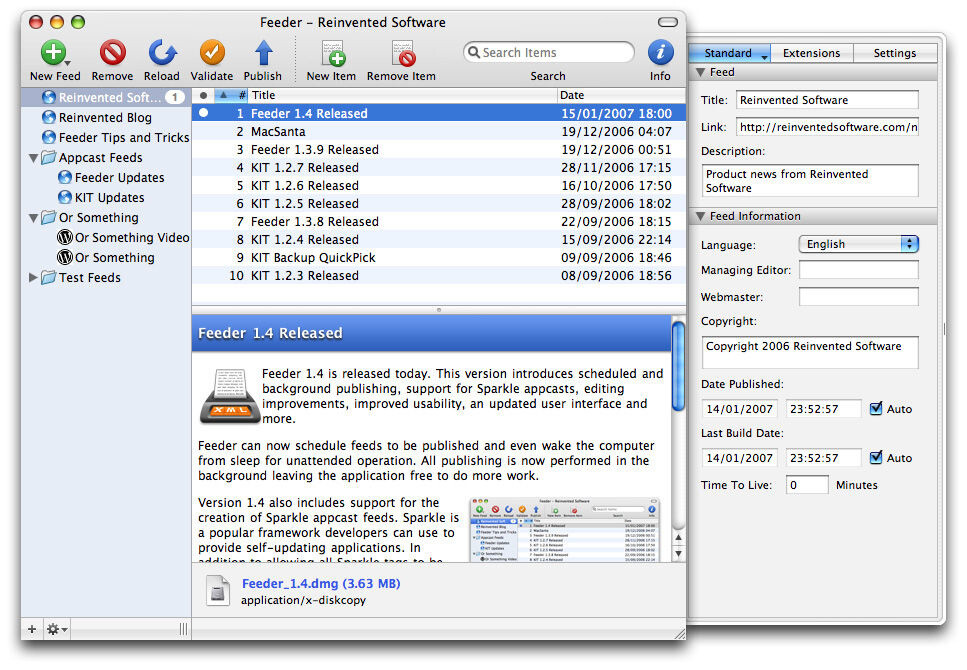Select the KIT 1.2.7 Released item
967x670 pixels.
(x=438, y=167)
